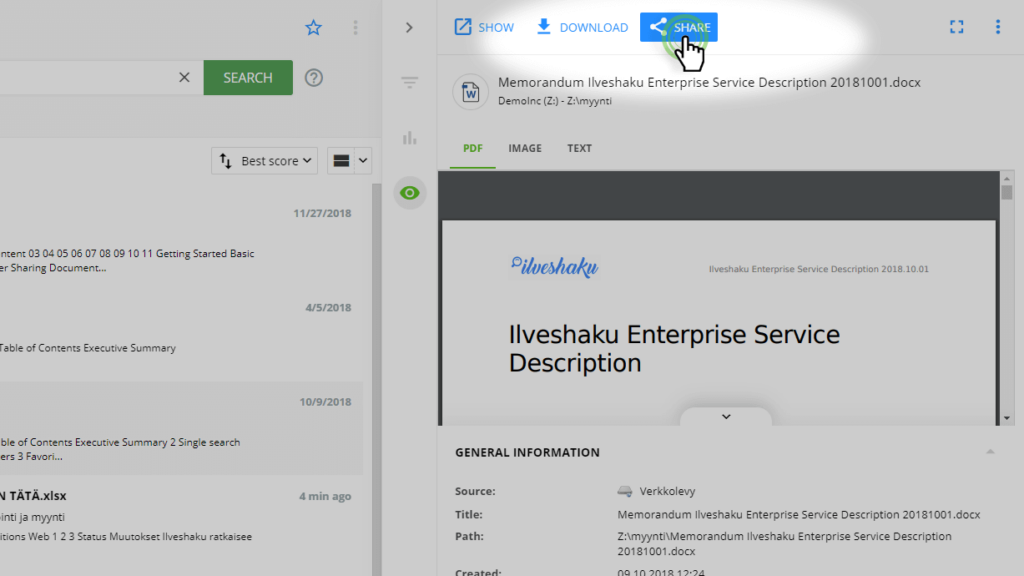Open the preview pane three-dot menu
This screenshot has height=576, width=1024.
pyautogui.click(x=997, y=27)
